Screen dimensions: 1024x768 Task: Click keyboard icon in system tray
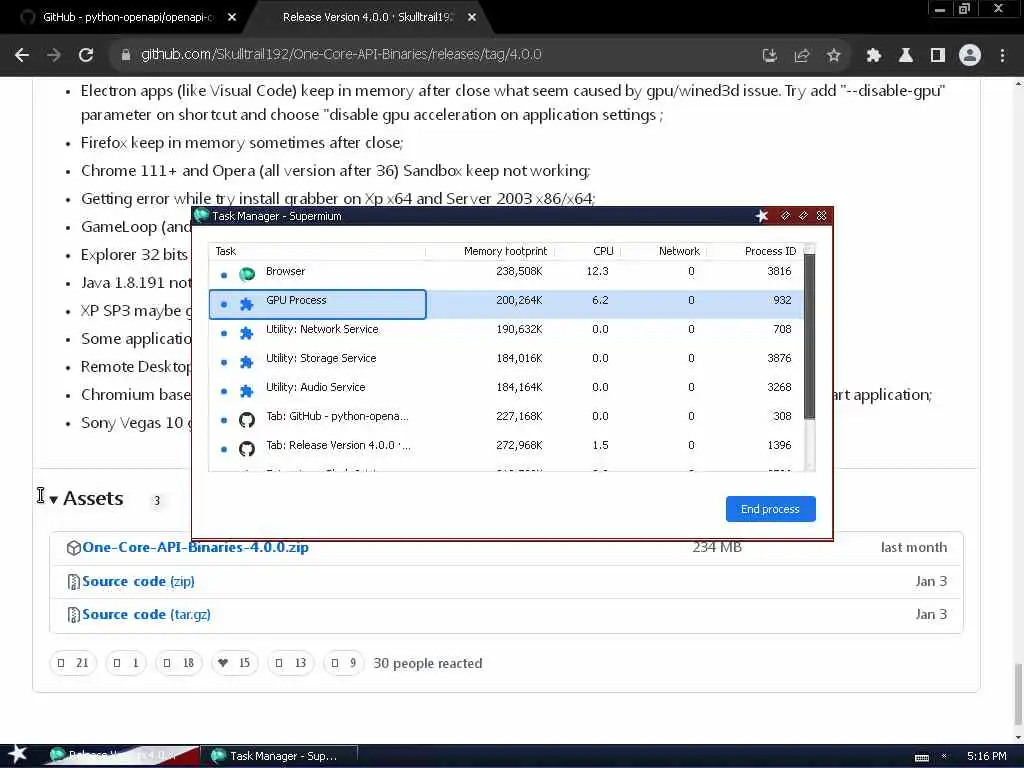(x=921, y=758)
